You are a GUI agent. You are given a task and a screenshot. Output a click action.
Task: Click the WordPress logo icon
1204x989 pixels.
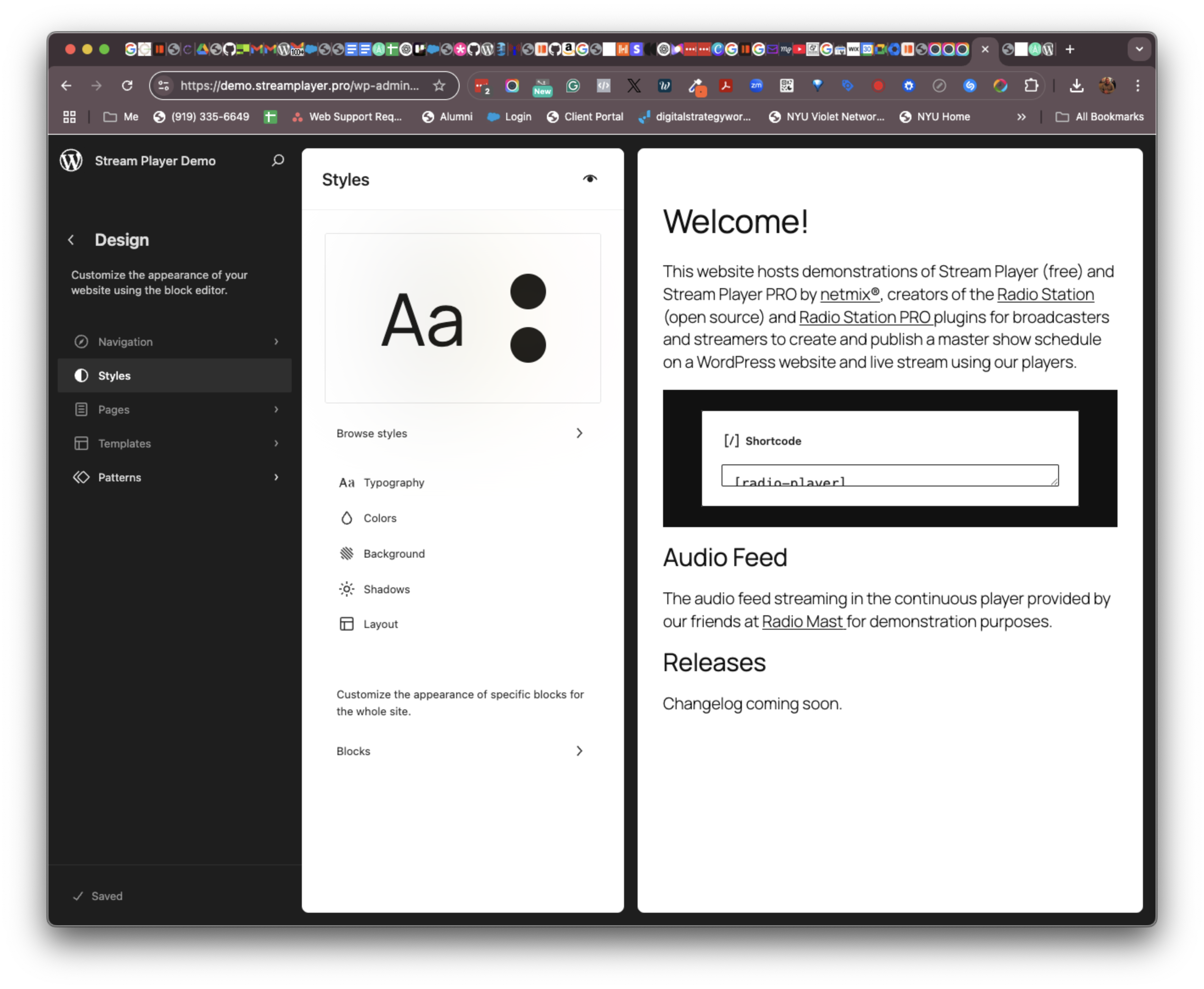(71, 161)
